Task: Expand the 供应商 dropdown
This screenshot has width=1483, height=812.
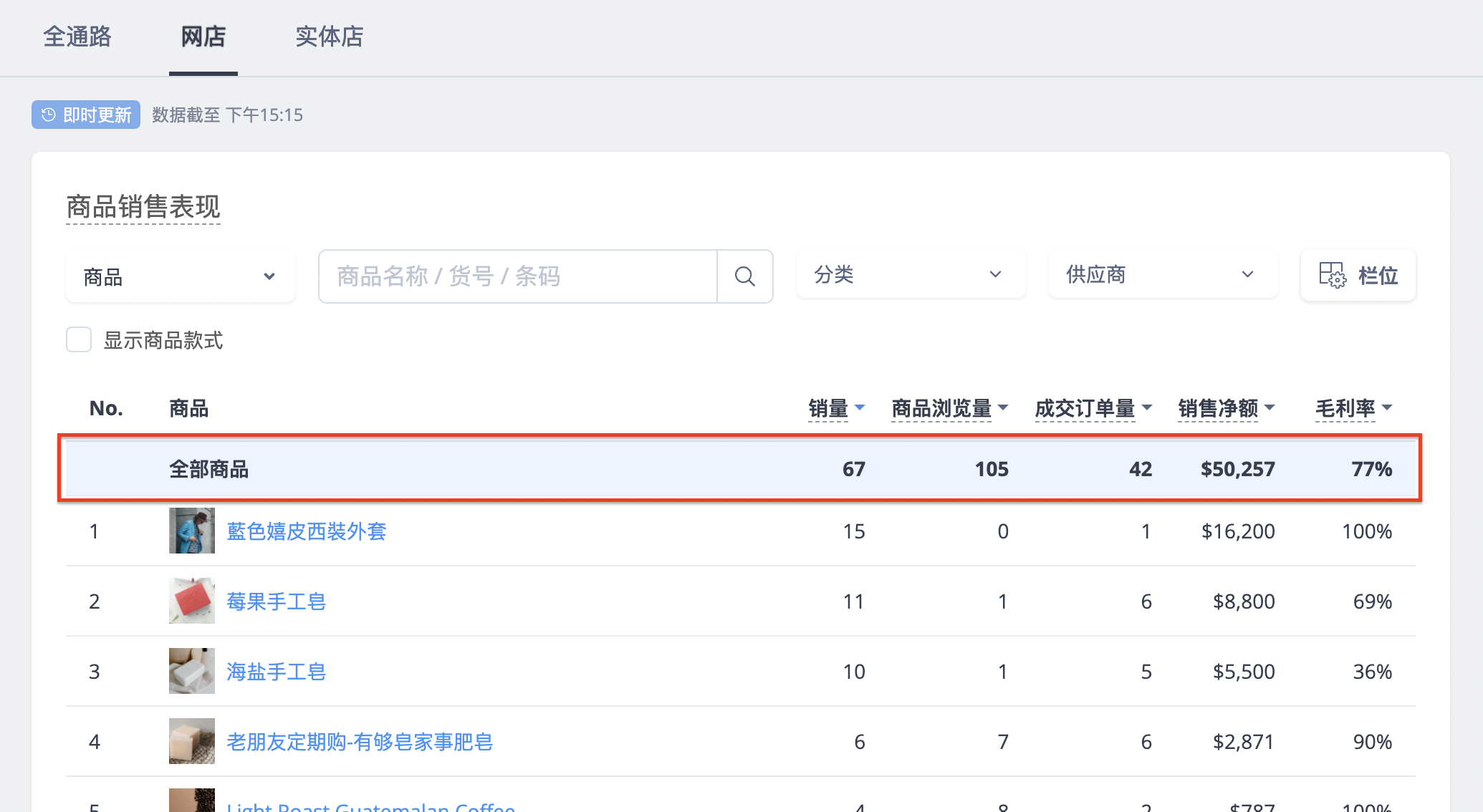Action: click(x=1163, y=274)
